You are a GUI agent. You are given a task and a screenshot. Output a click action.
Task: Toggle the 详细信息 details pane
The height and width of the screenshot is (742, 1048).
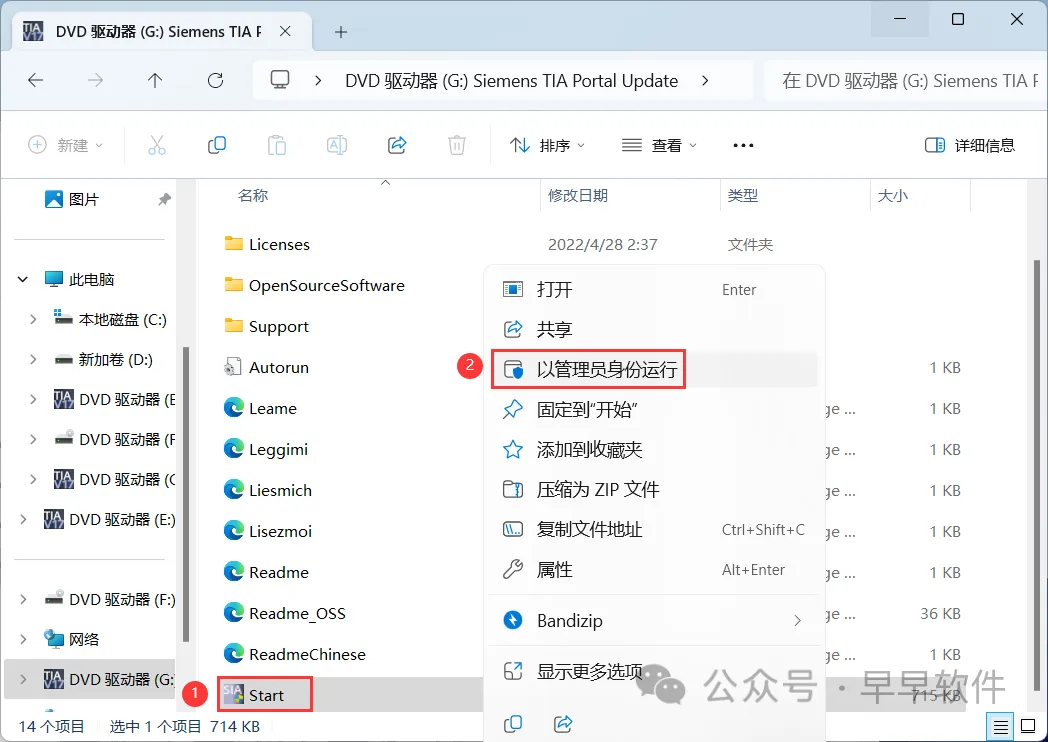pyautogui.click(x=970, y=145)
